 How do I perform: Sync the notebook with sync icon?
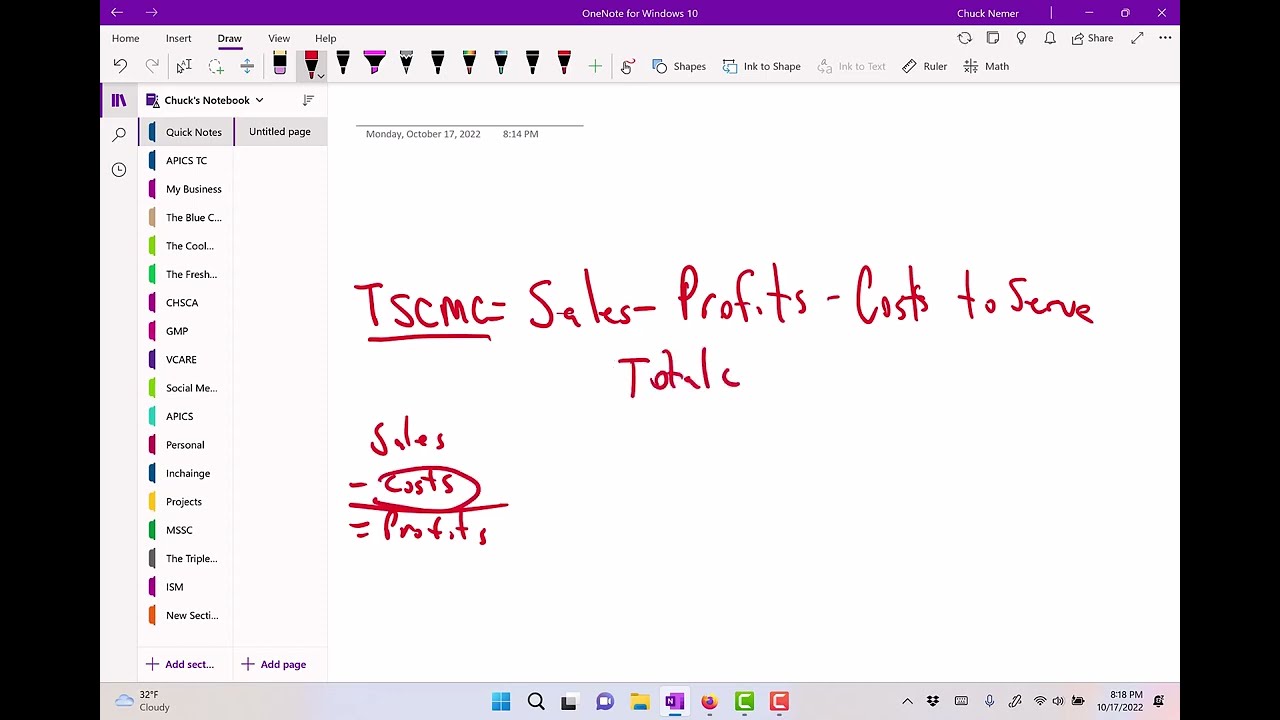coord(964,38)
